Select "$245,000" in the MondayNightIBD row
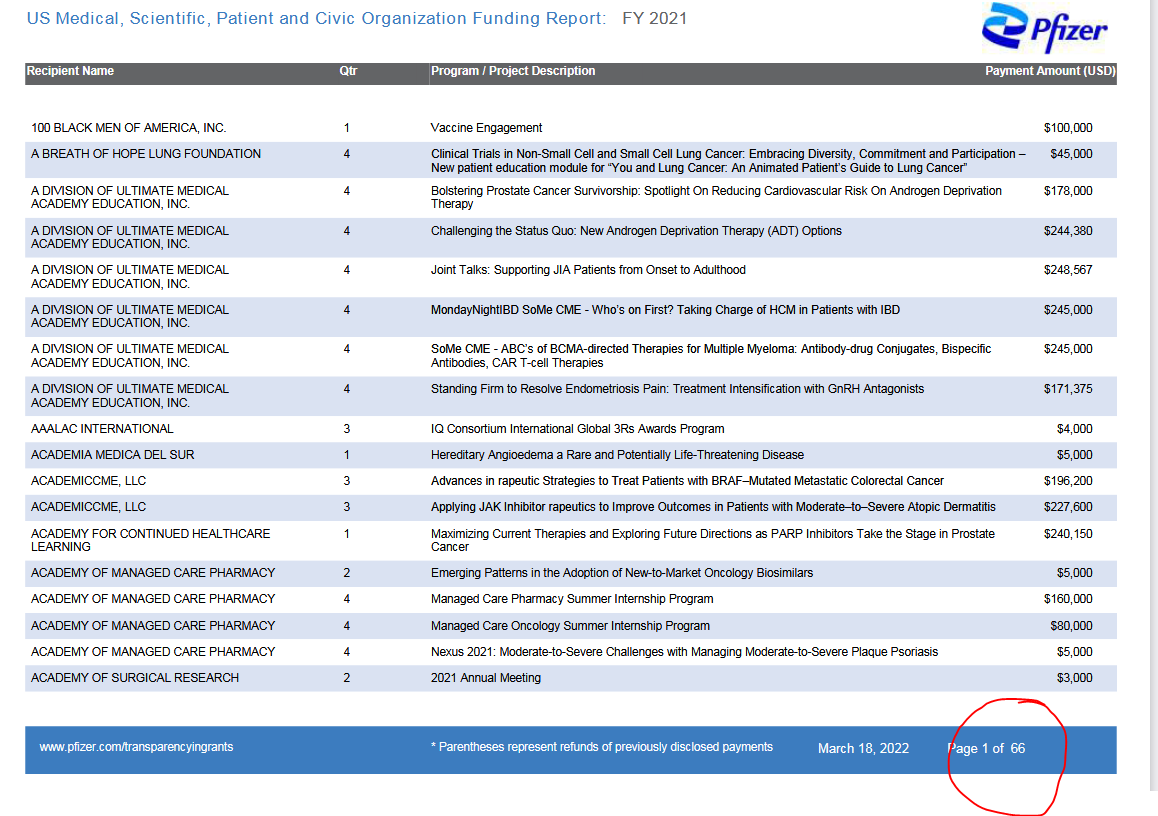Screen dimensions: 1158x816 pos(1068,309)
